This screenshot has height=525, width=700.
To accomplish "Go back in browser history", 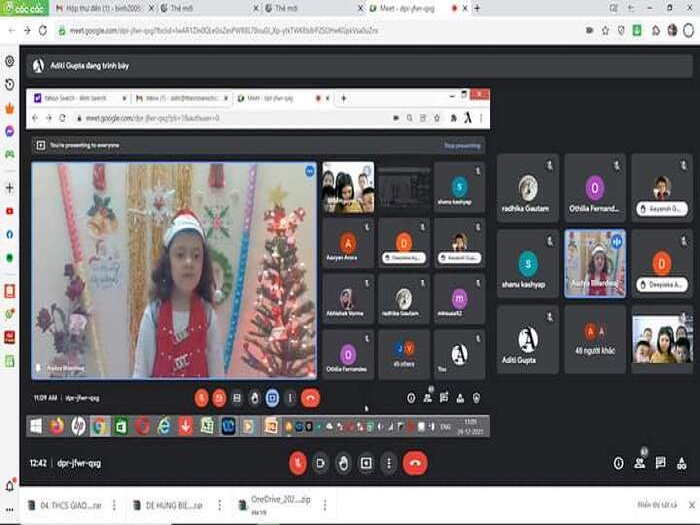I will point(11,30).
